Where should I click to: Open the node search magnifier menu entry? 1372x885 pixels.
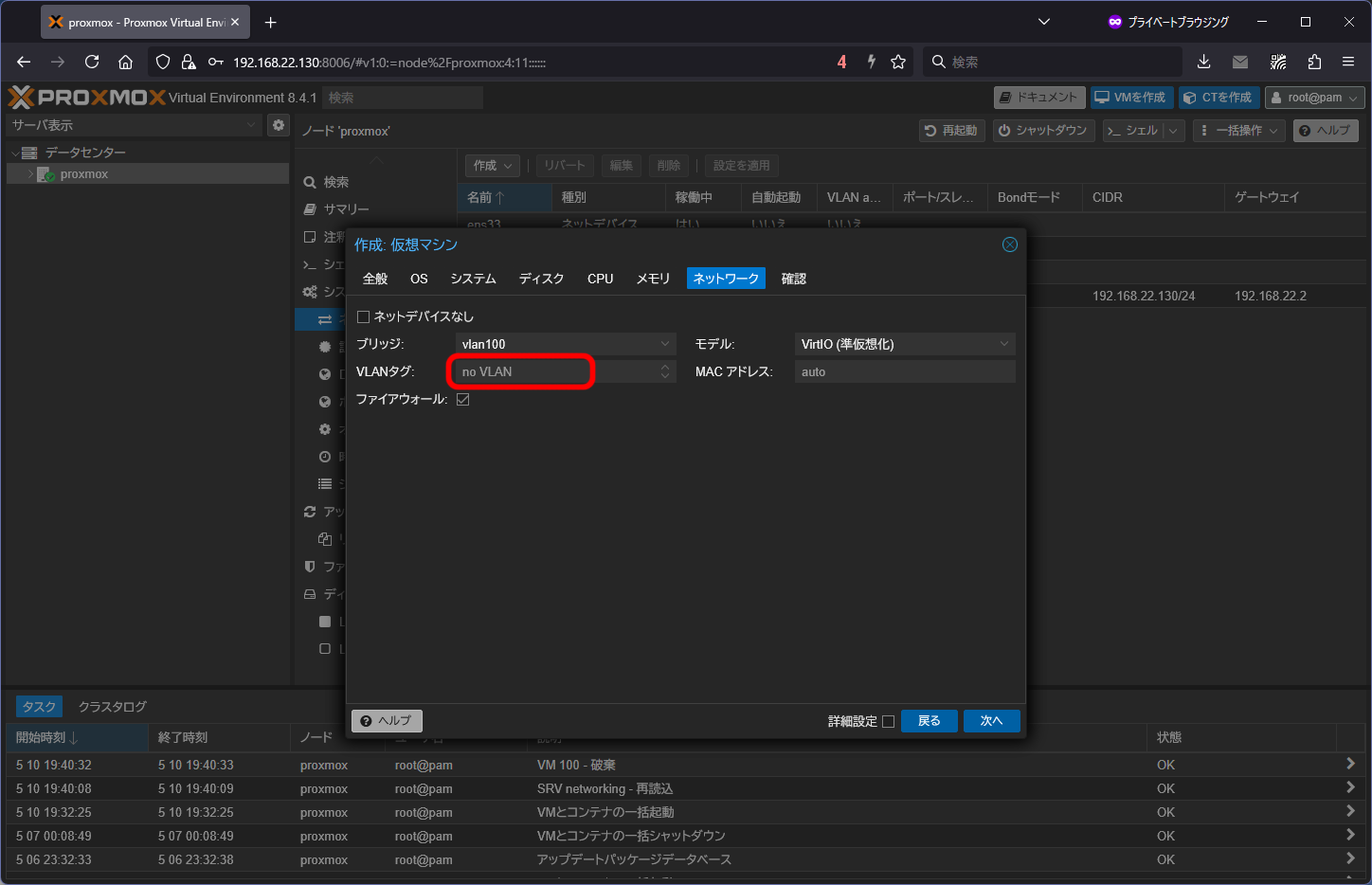pyautogui.click(x=327, y=182)
